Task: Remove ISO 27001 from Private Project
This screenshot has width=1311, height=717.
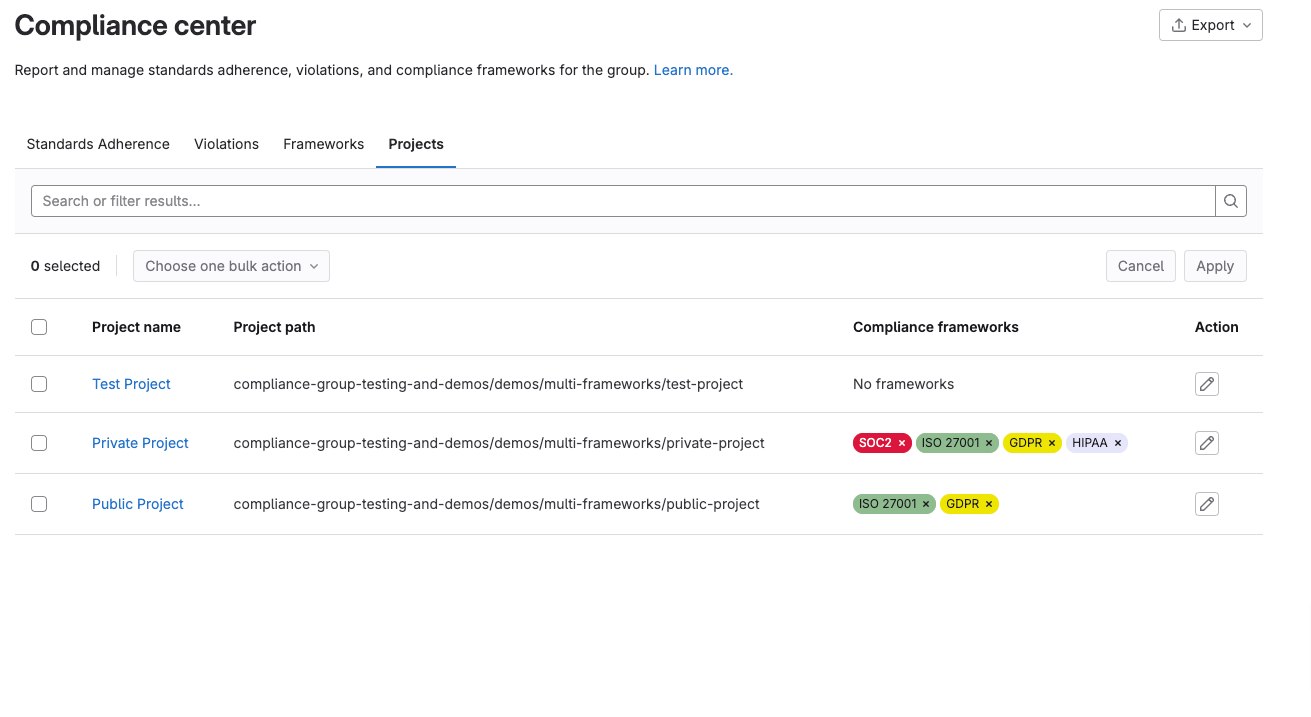Action: [988, 442]
